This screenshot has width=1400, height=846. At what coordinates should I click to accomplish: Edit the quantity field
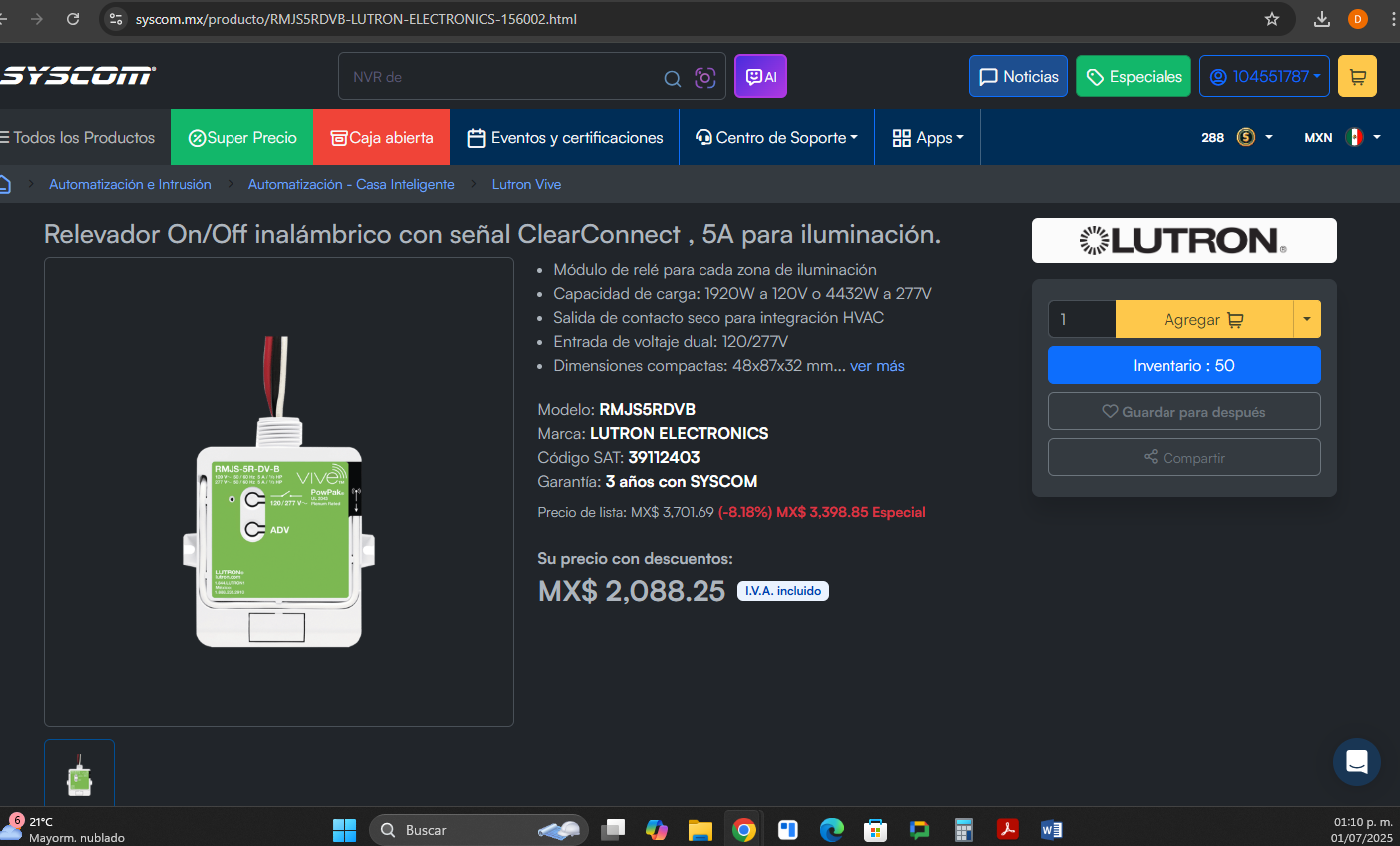click(1082, 319)
